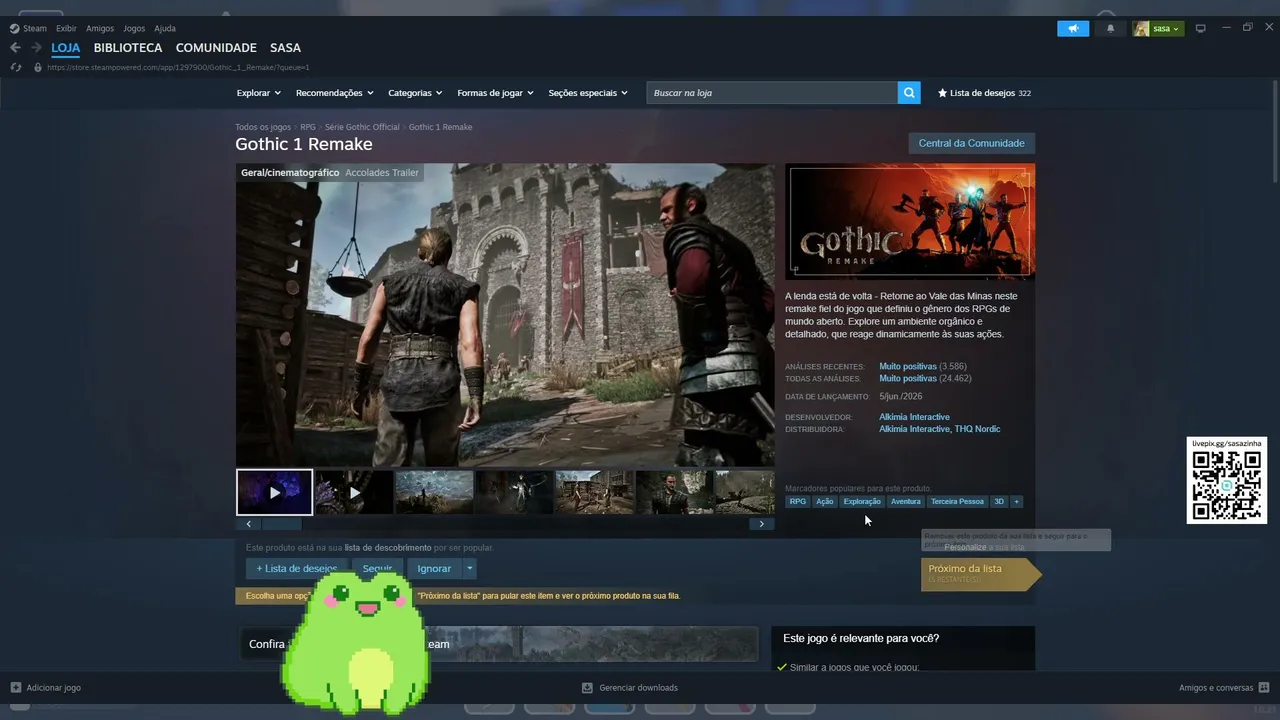Open the Todos os jogos breadcrumb
Image resolution: width=1280 pixels, height=720 pixels.
[x=263, y=127]
